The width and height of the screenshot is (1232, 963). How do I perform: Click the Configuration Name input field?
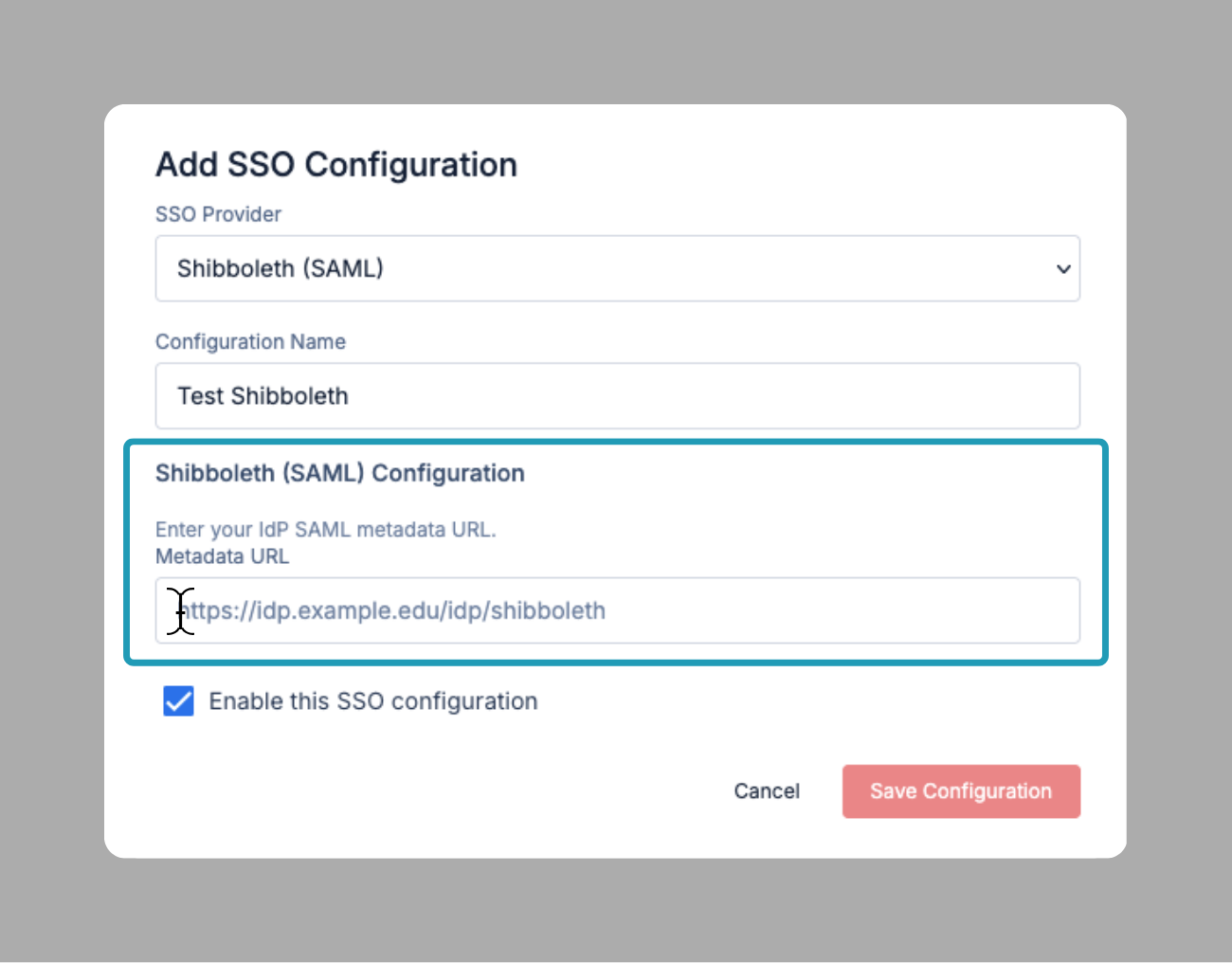point(617,396)
